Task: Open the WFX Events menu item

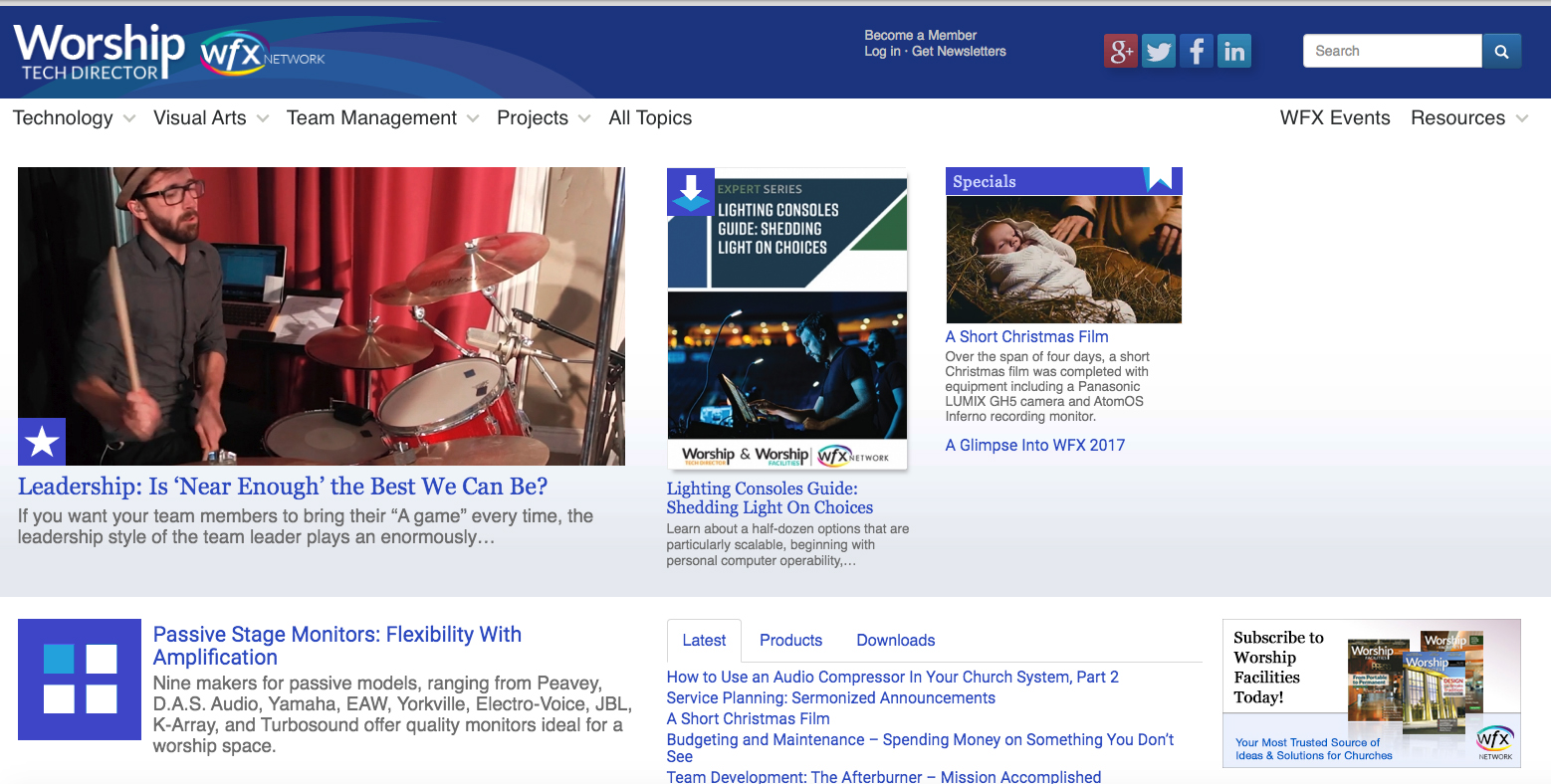Action: click(x=1334, y=117)
